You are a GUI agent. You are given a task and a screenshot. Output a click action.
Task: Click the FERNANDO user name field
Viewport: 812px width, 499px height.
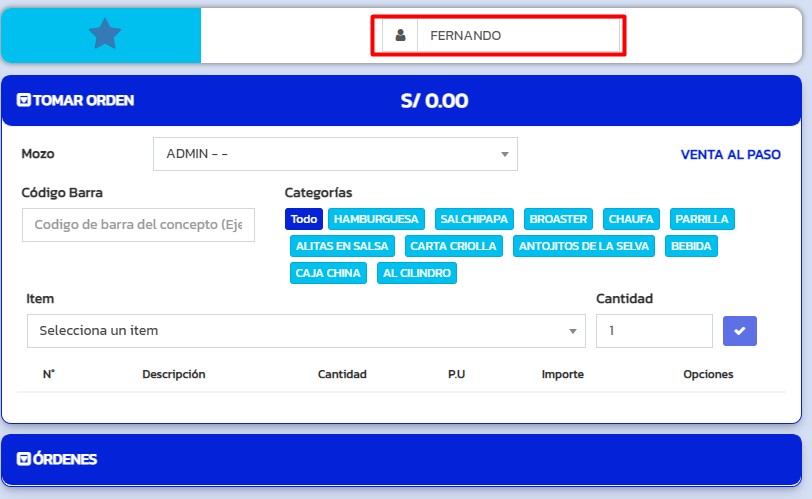coord(518,35)
